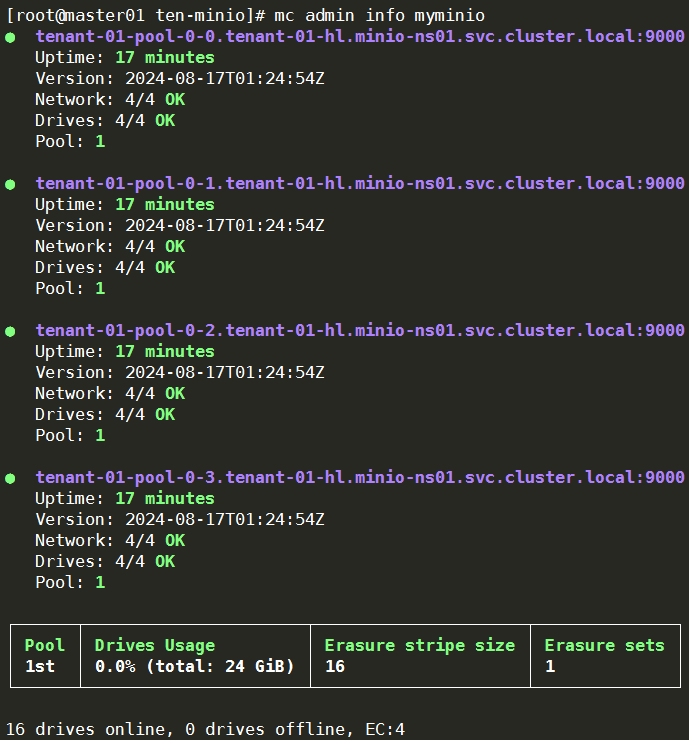Click the '1st' pool cell in table
Viewport: 689px width, 740px height.
point(40,666)
